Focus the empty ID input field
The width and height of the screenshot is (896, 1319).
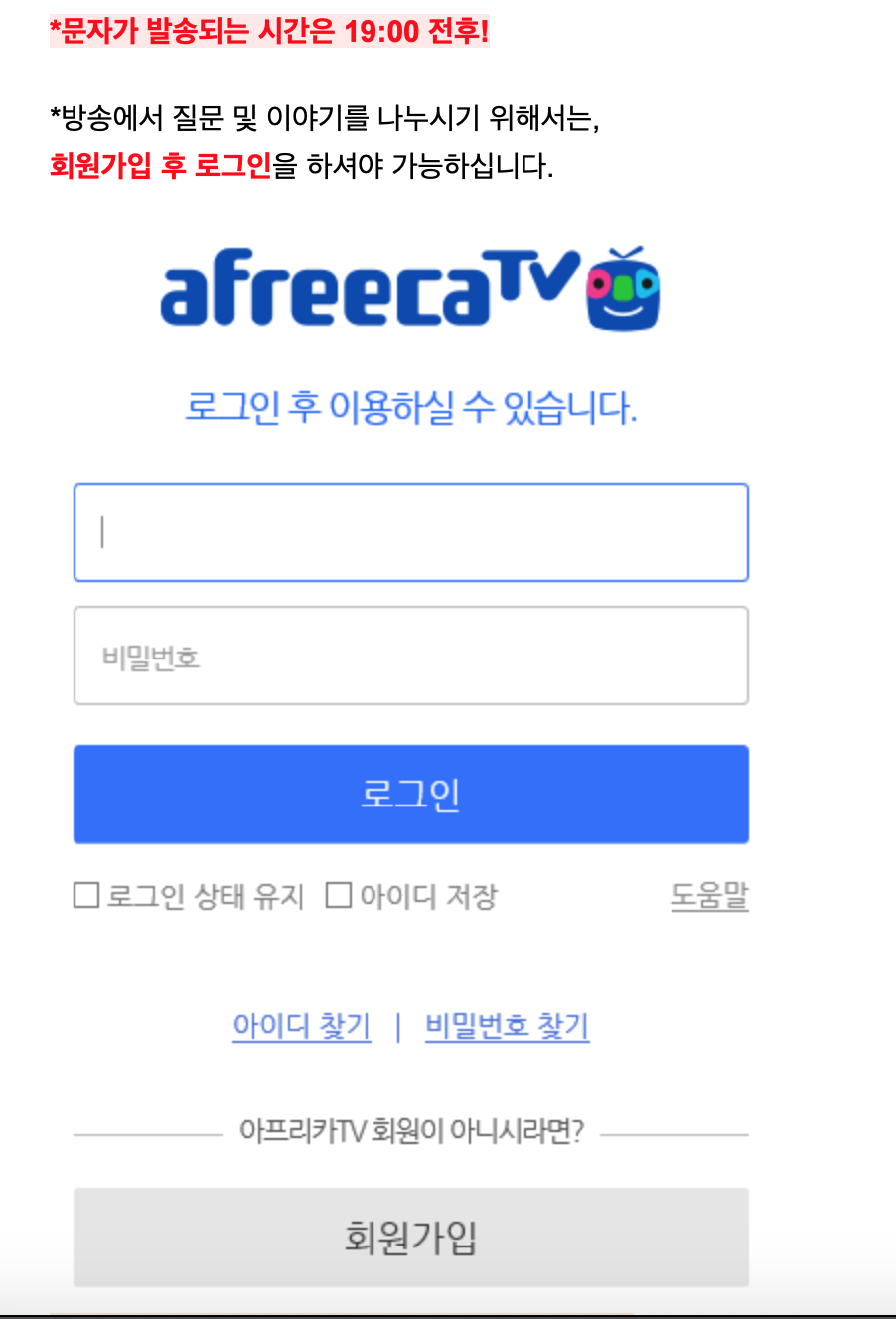tap(410, 532)
